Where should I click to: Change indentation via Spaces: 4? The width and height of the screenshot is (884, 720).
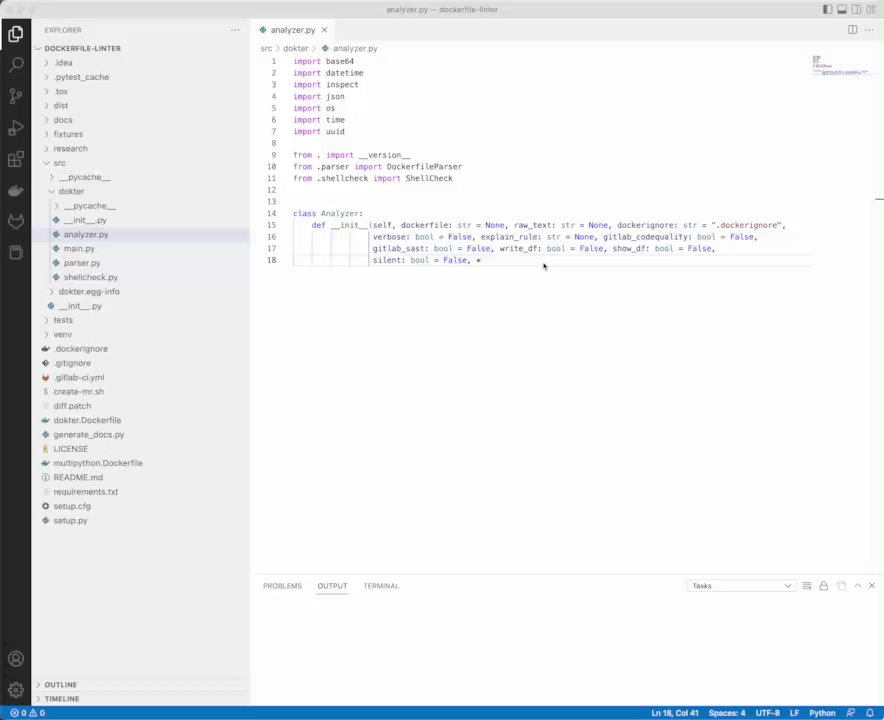(727, 713)
